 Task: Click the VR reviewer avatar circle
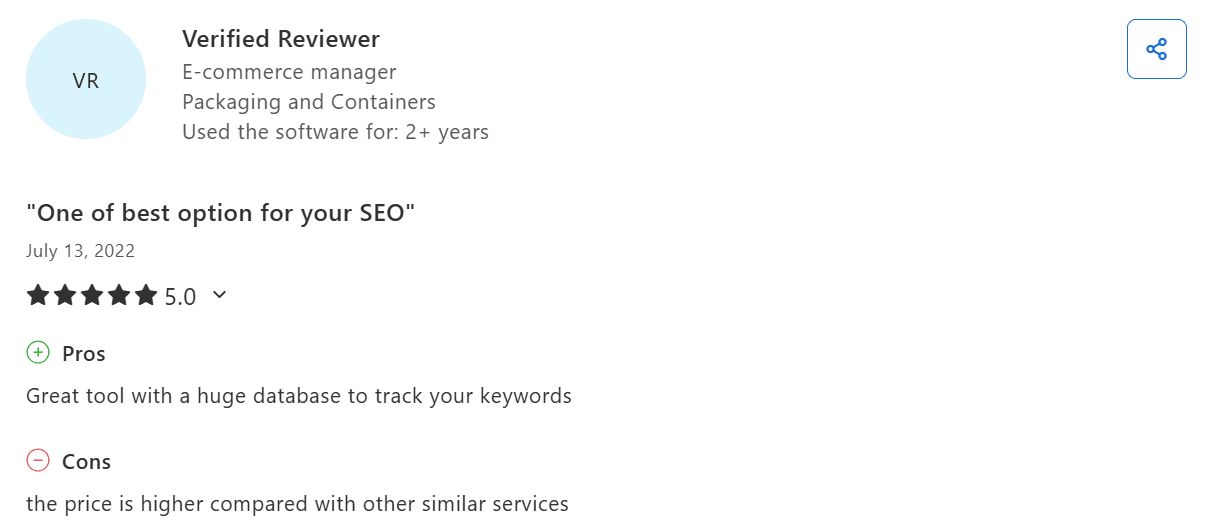coord(86,80)
